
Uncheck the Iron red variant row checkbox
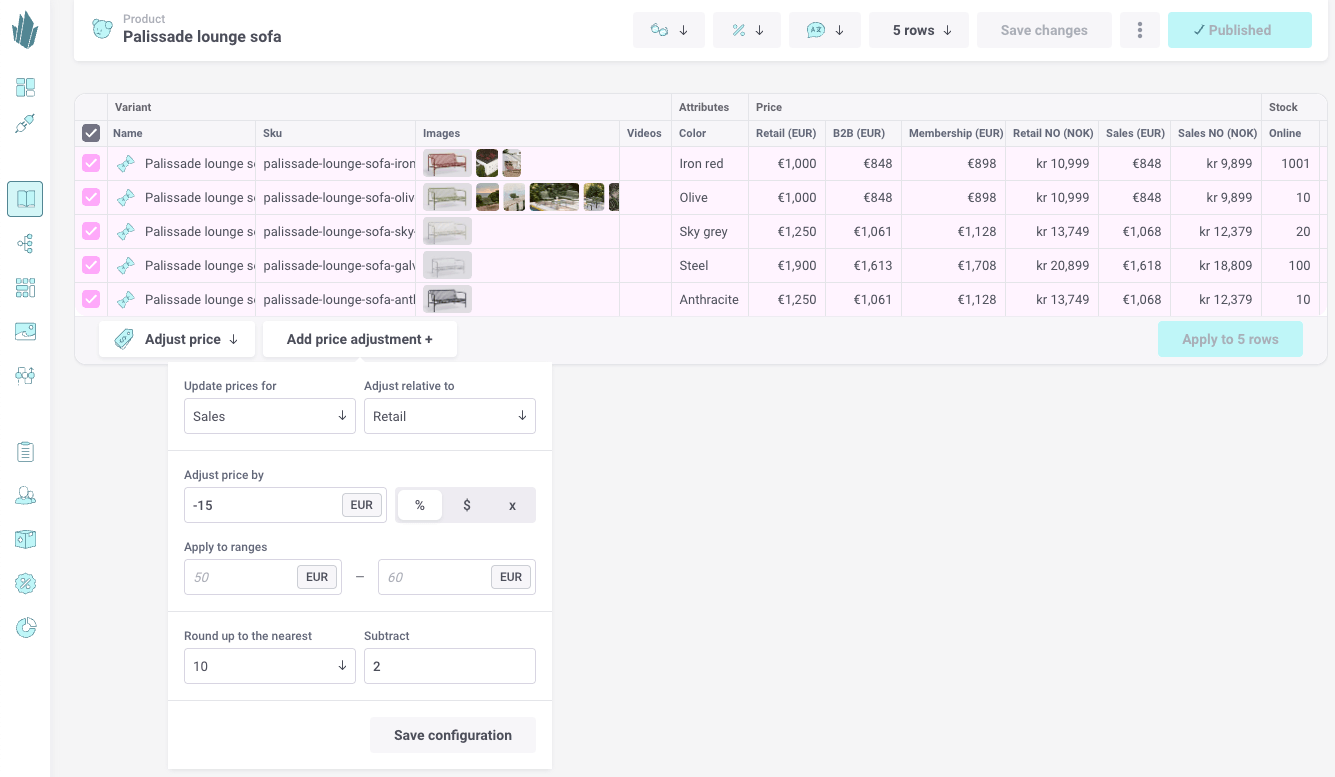click(91, 164)
